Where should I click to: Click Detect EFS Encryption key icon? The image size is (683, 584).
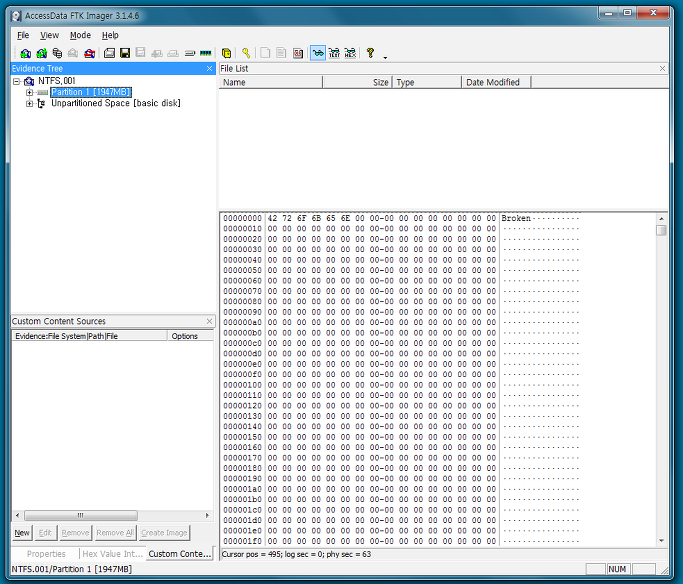point(246,53)
